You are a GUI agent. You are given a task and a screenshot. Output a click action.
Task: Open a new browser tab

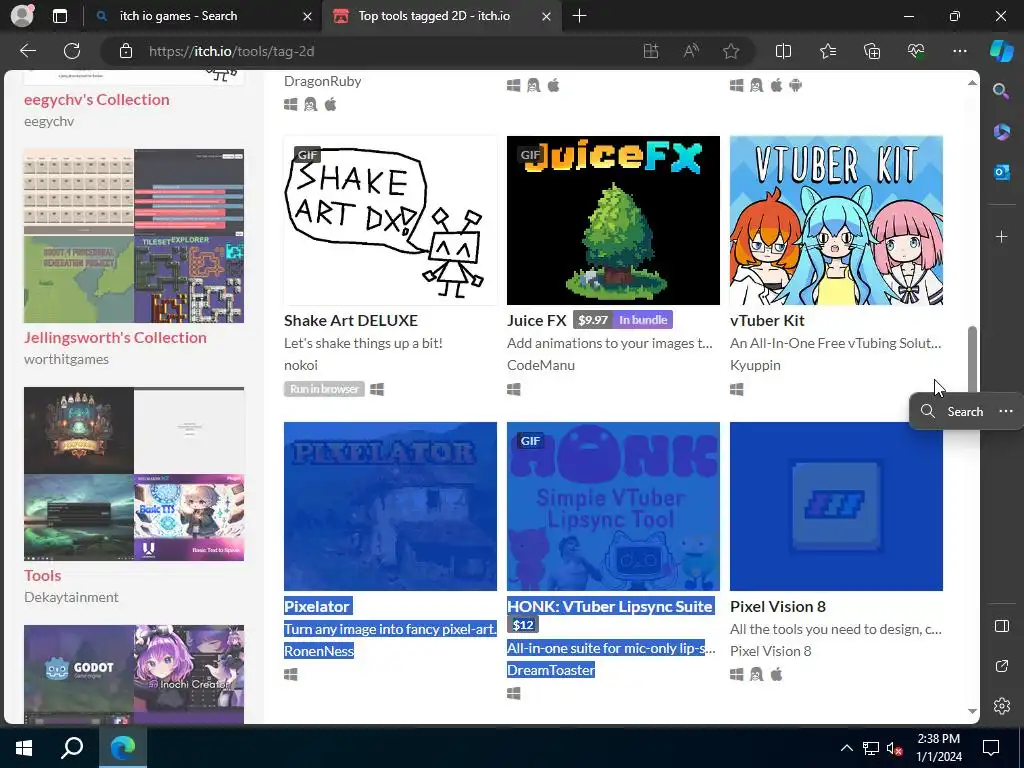(579, 16)
